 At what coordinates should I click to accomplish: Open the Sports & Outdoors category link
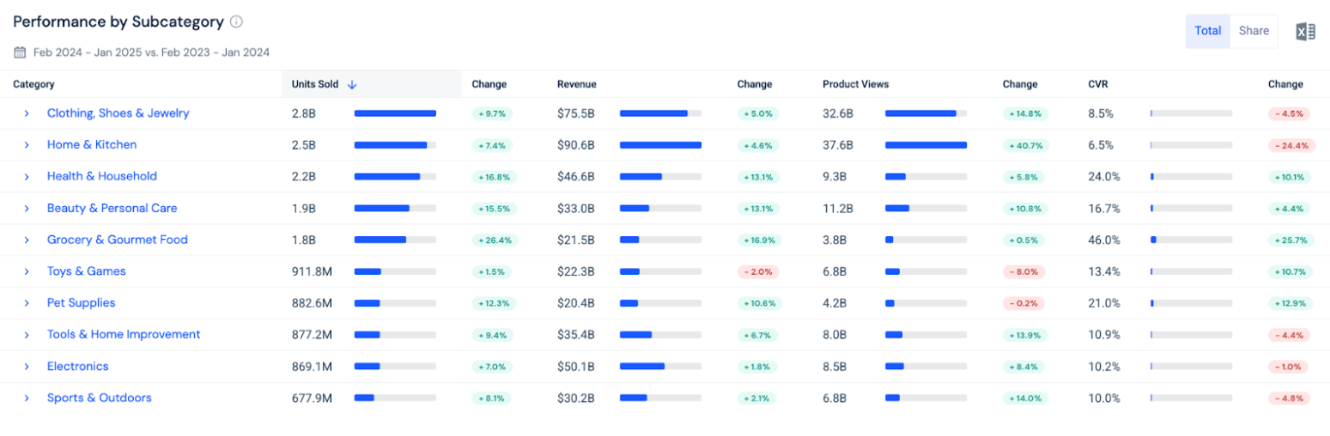(99, 398)
